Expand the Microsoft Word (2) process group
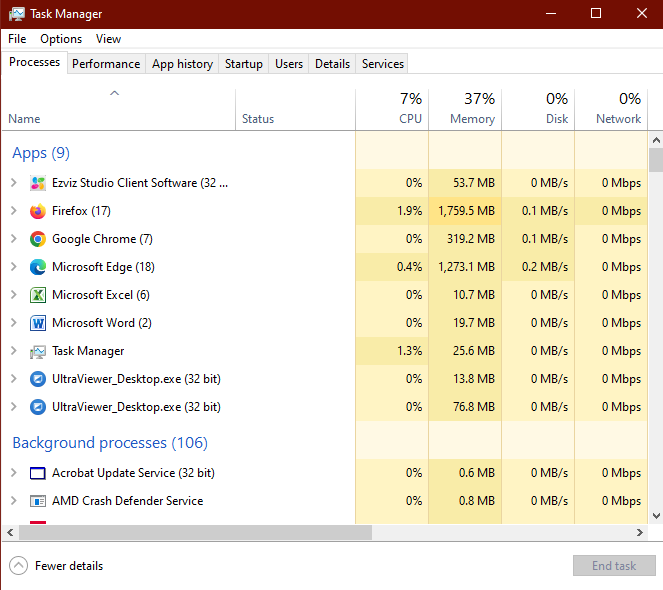 14,323
